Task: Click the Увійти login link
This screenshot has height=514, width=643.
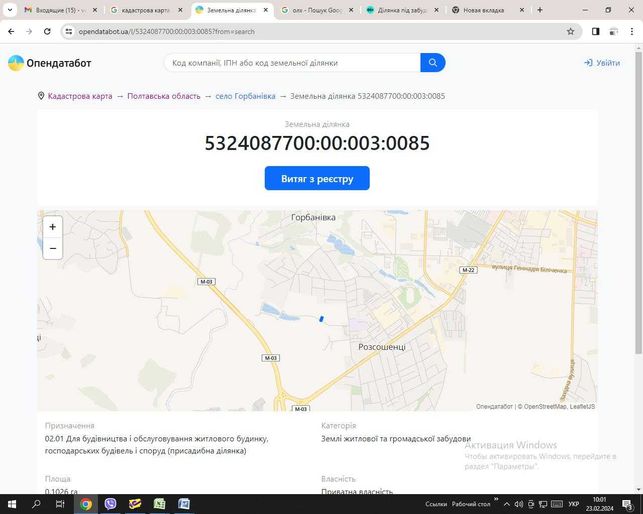Action: pos(602,63)
